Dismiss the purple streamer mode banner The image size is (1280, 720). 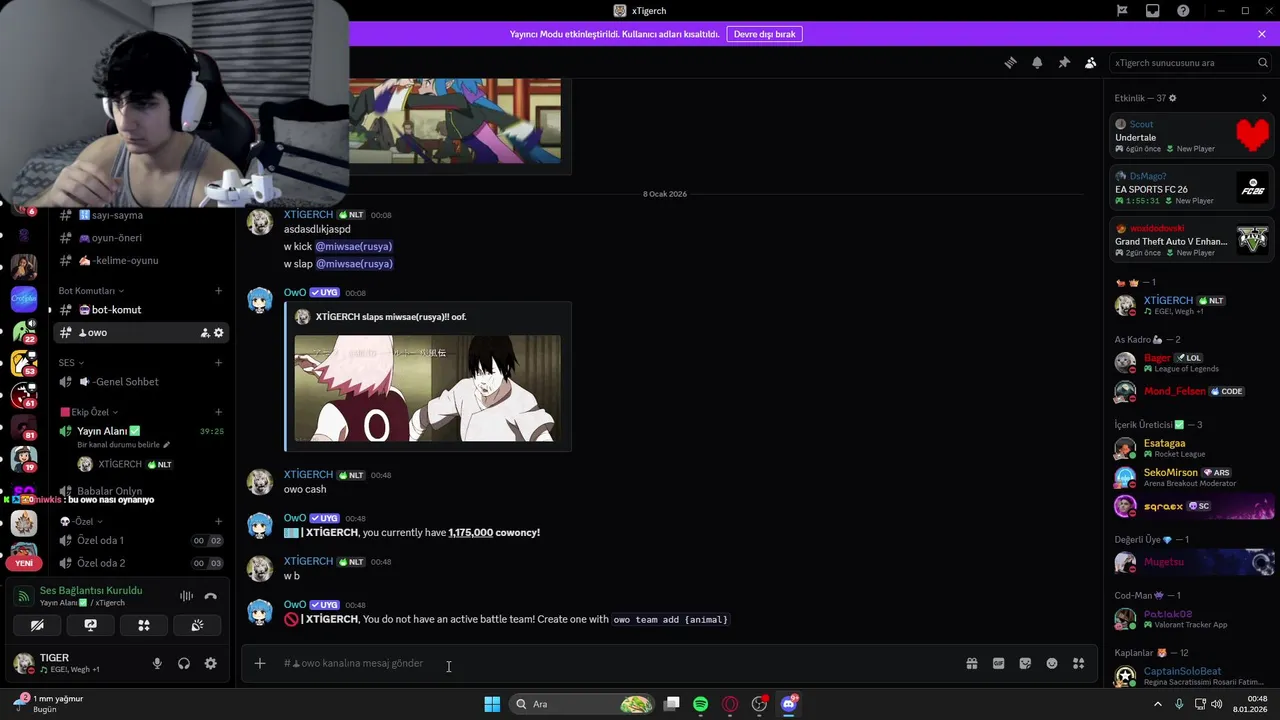click(1262, 34)
